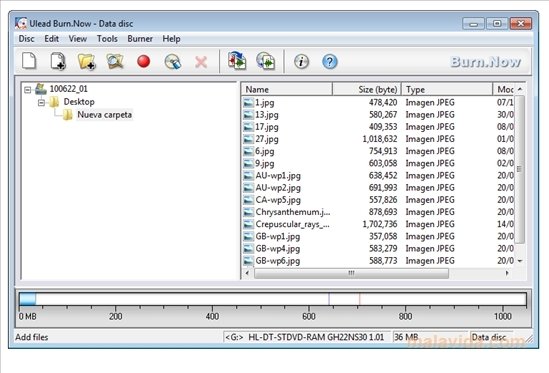
Task: Select file AU-wp1.jpg
Action: pos(278,175)
